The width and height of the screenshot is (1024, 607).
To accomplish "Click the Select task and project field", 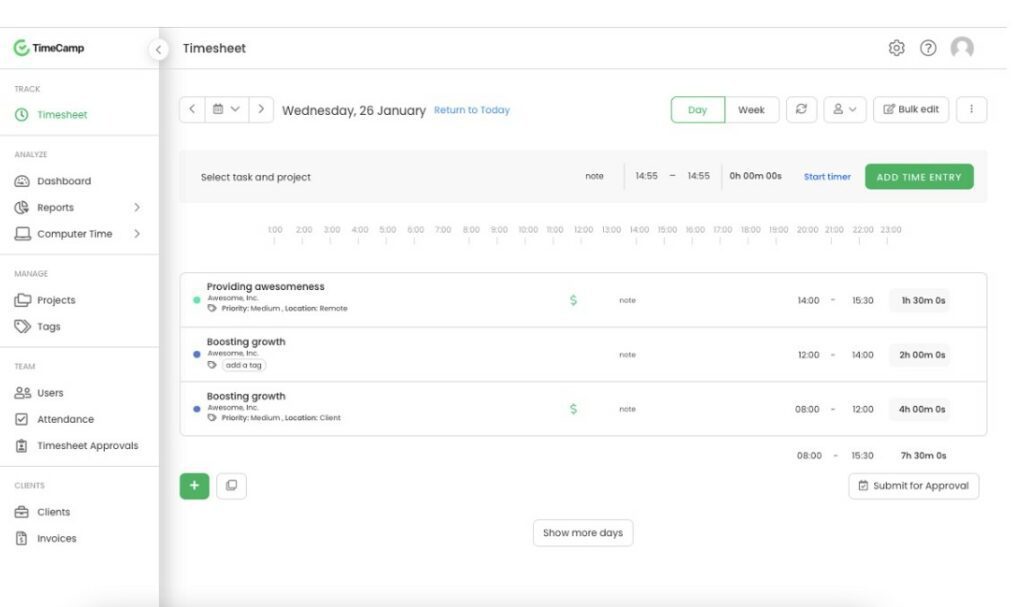I will 256,177.
